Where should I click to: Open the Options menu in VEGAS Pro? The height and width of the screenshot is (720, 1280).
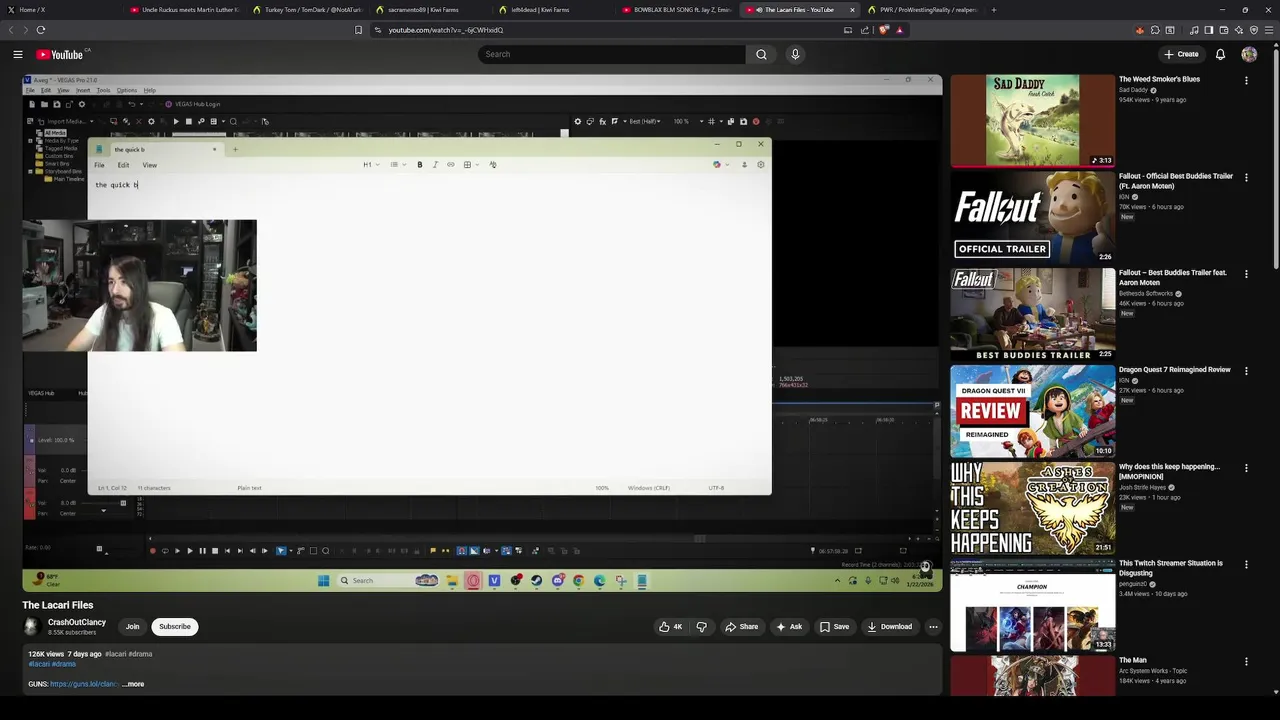point(126,90)
